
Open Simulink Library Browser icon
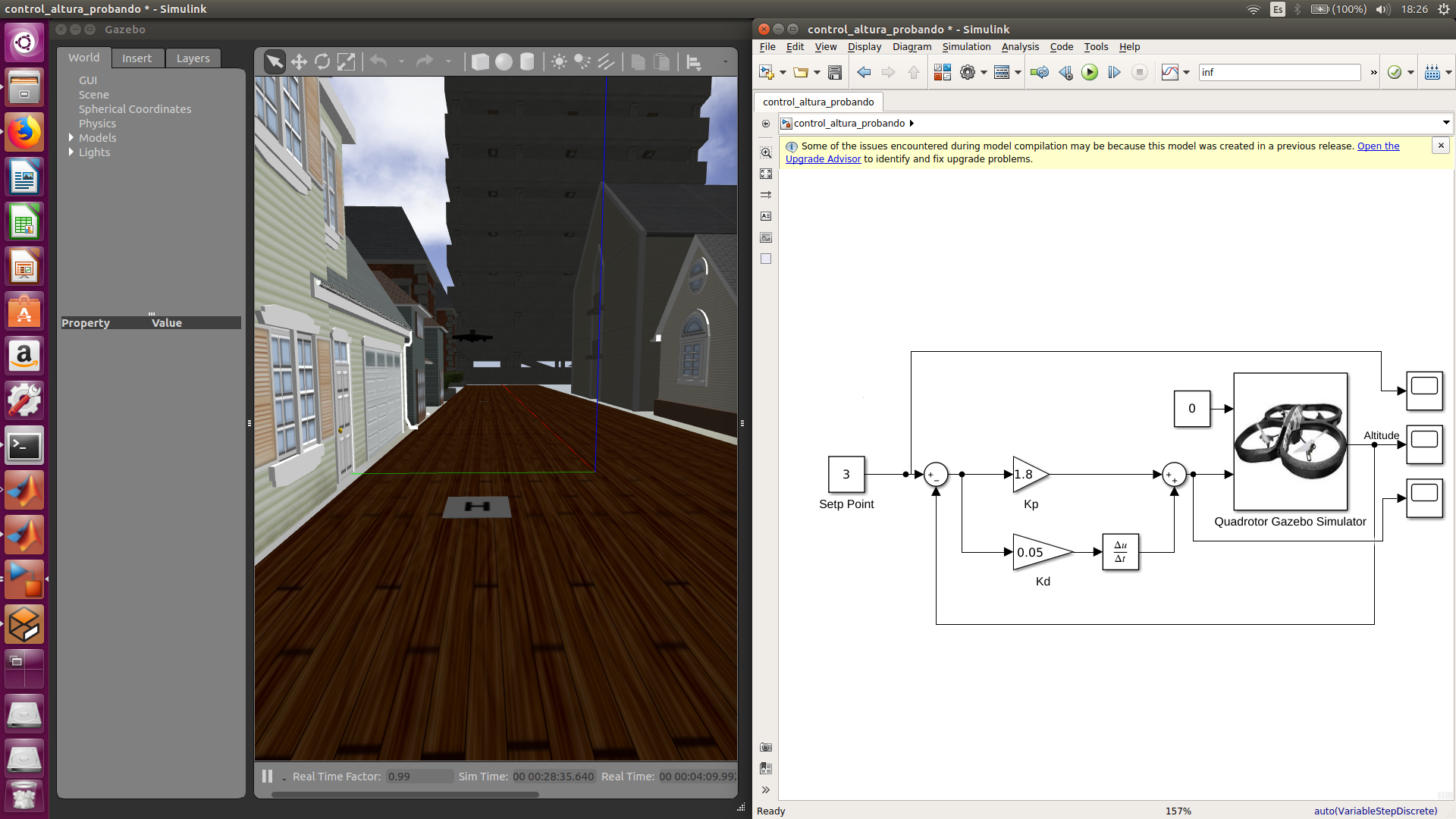pos(942,72)
